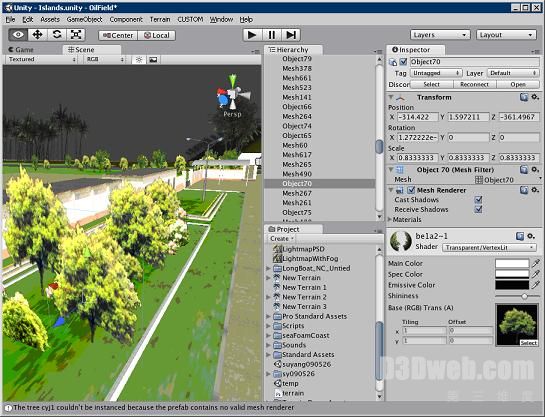Collapse the Transform component
545x417 pixels.
(391, 97)
